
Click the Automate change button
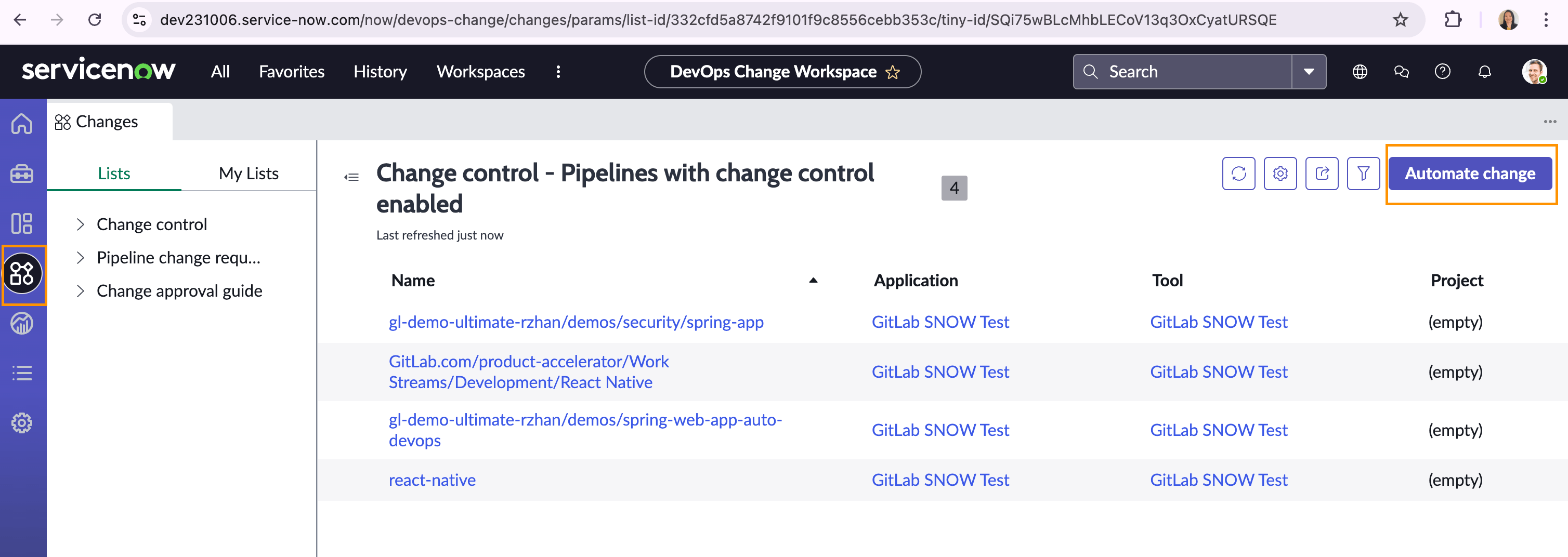tap(1470, 174)
